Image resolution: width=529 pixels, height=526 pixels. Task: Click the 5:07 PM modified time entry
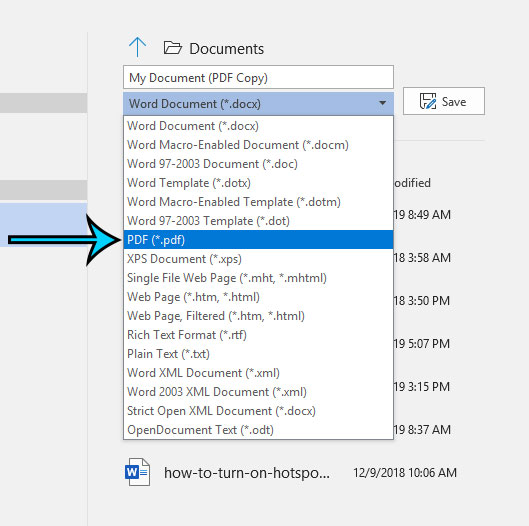[x=422, y=344]
